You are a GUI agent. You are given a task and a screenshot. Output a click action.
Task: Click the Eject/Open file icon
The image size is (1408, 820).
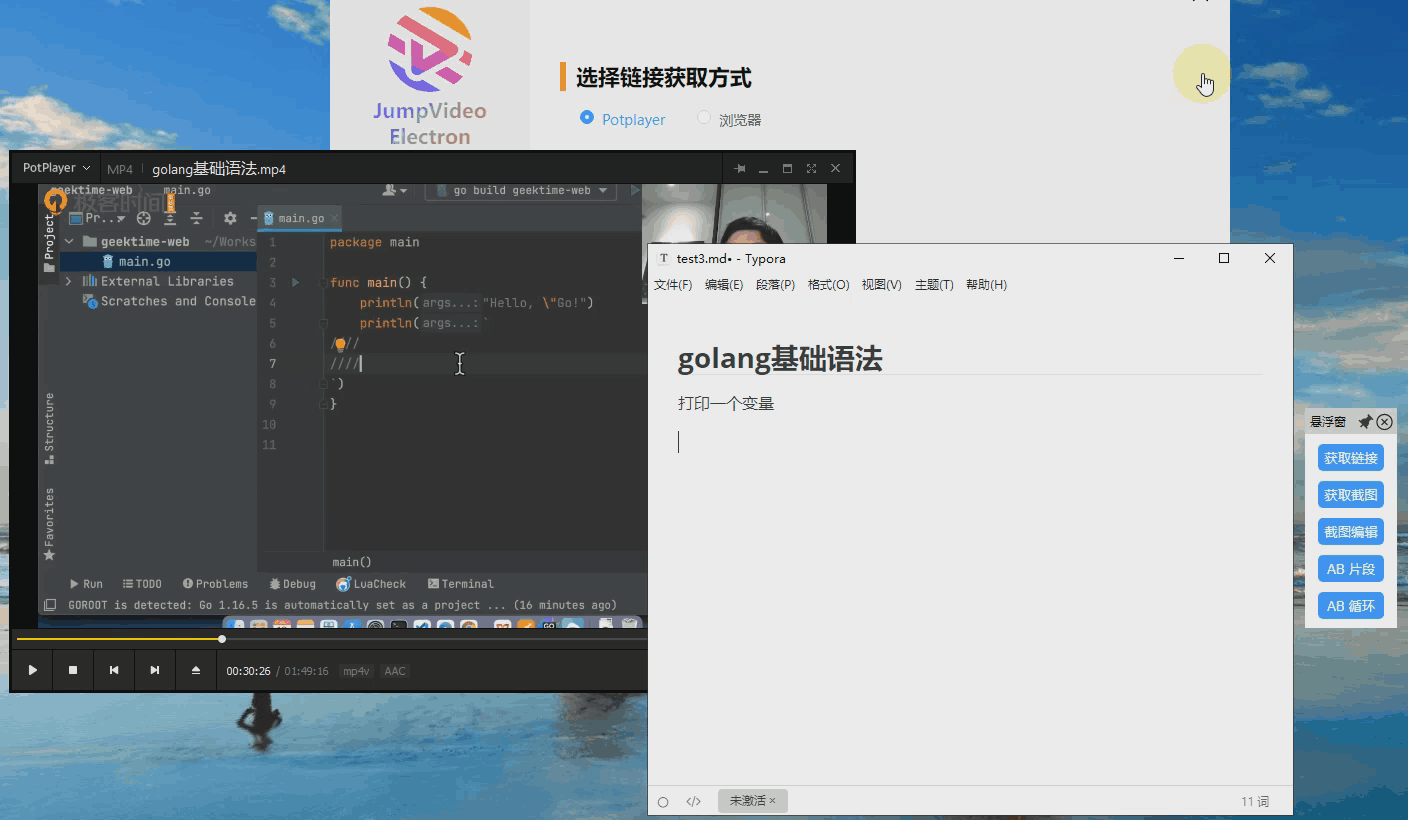click(196, 670)
